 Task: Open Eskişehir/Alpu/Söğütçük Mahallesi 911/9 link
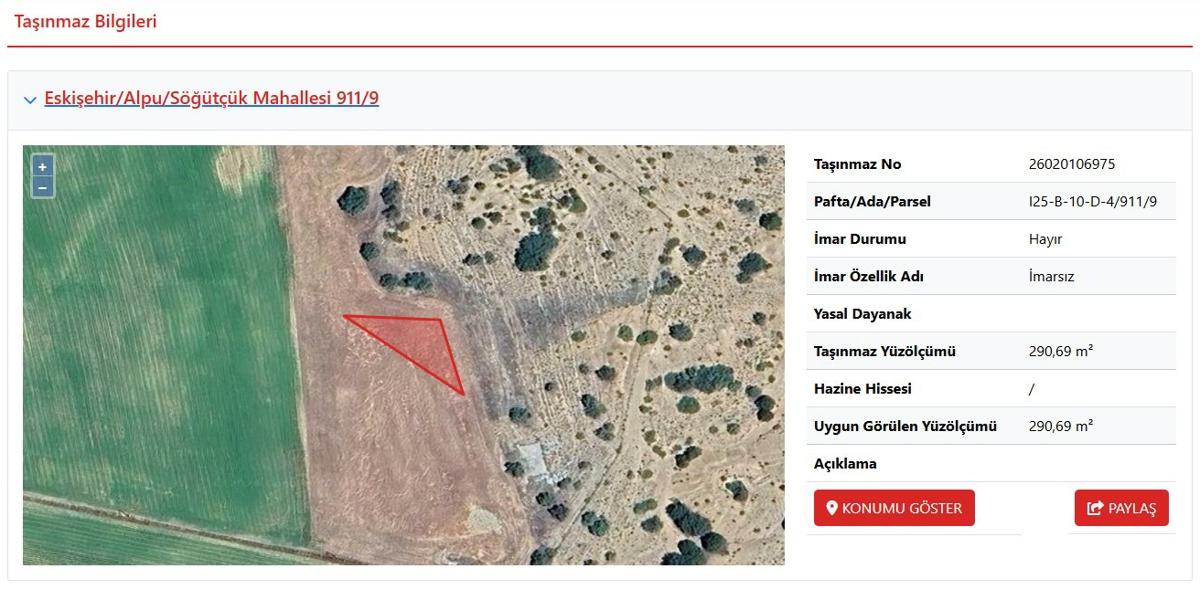tap(211, 98)
